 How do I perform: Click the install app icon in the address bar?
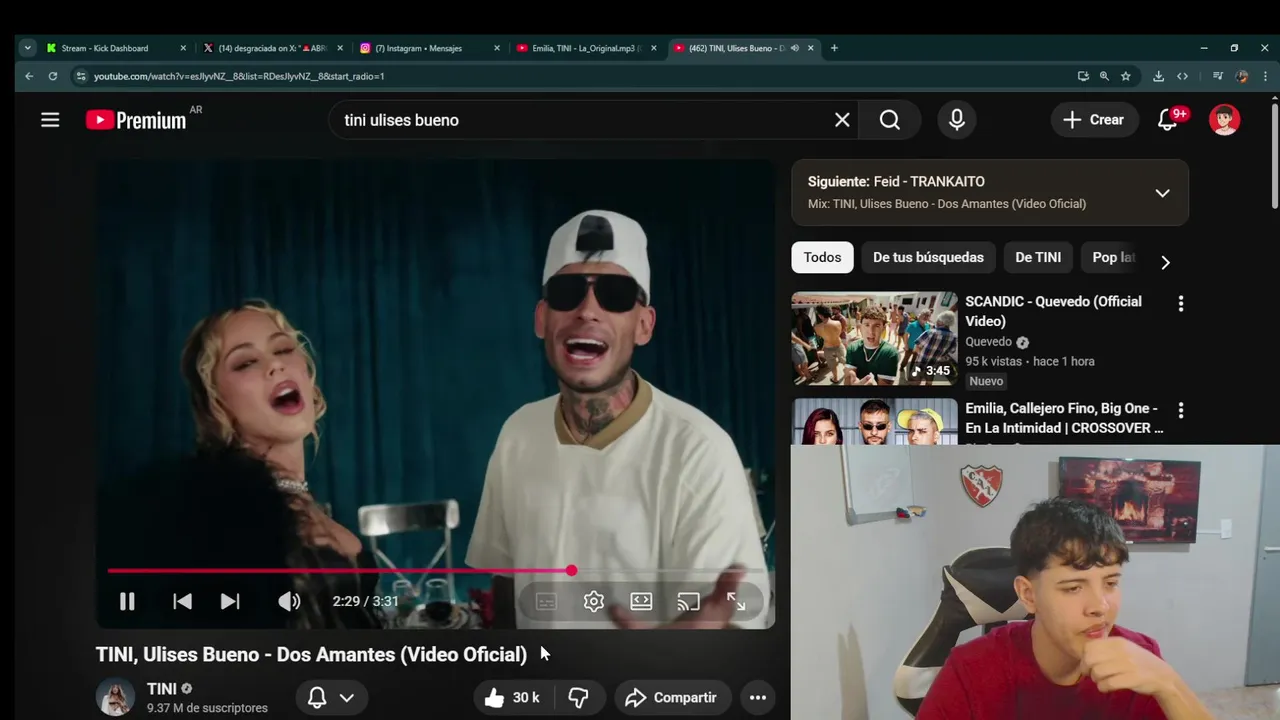tap(1083, 76)
